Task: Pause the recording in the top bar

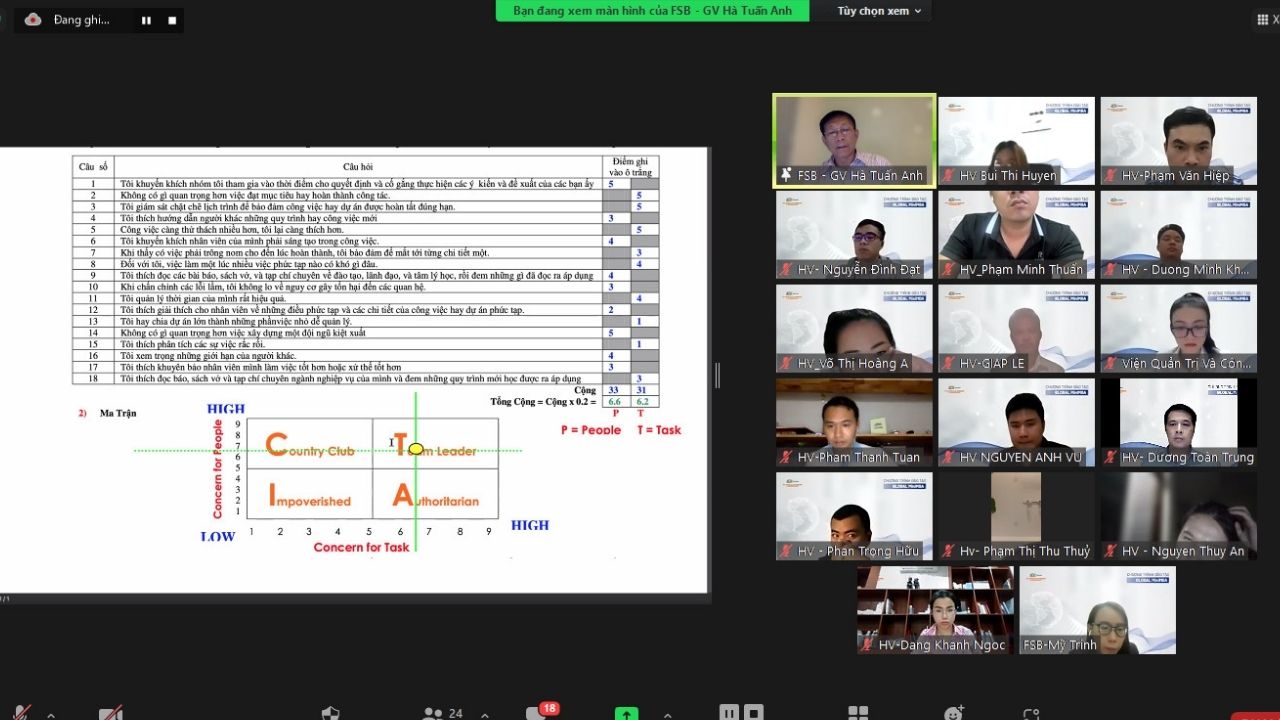Action: coord(146,20)
